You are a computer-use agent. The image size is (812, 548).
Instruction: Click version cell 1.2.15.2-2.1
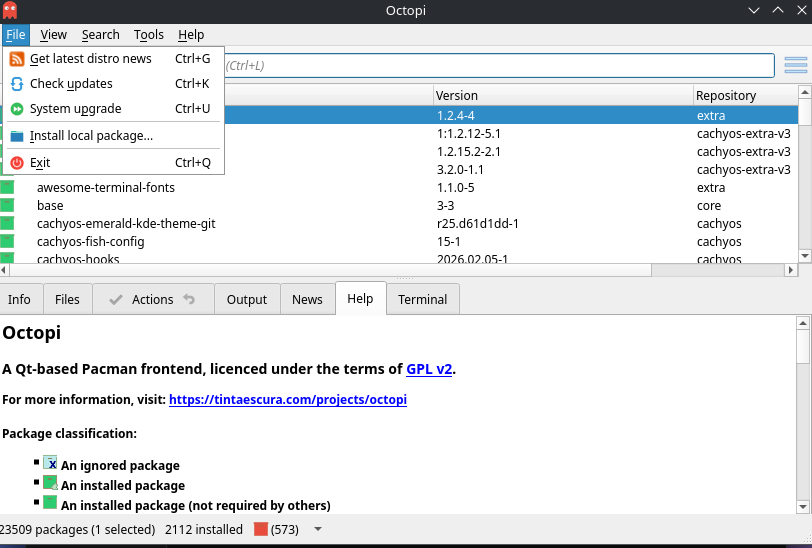point(469,152)
